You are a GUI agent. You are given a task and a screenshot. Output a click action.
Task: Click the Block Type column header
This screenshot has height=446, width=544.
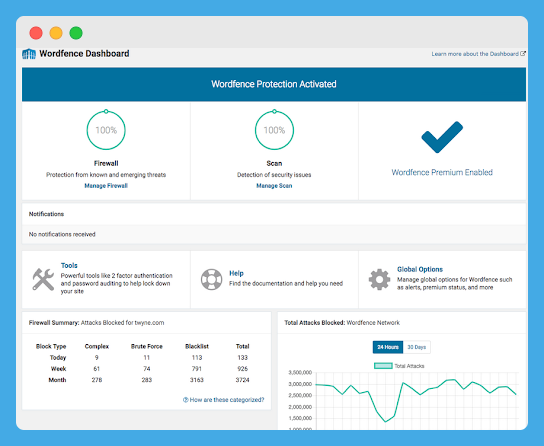coord(51,346)
